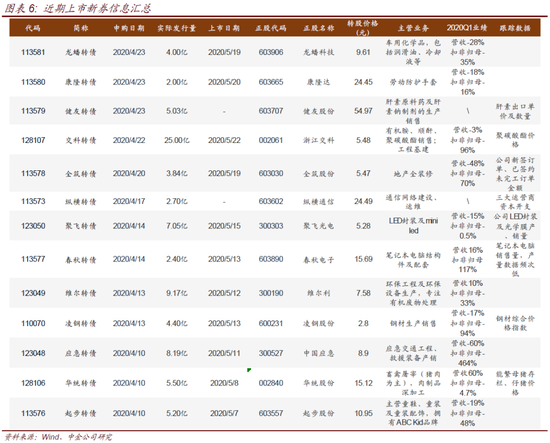
Task: Click listing date 2020/5/12
Action: point(224,293)
